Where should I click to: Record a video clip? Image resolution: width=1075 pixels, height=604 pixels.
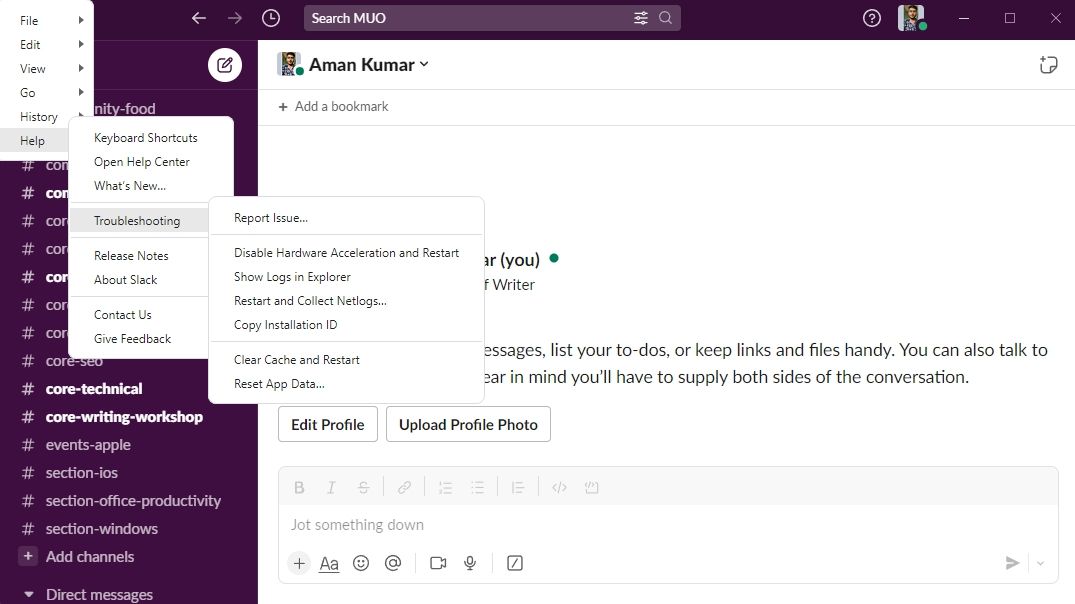click(438, 563)
